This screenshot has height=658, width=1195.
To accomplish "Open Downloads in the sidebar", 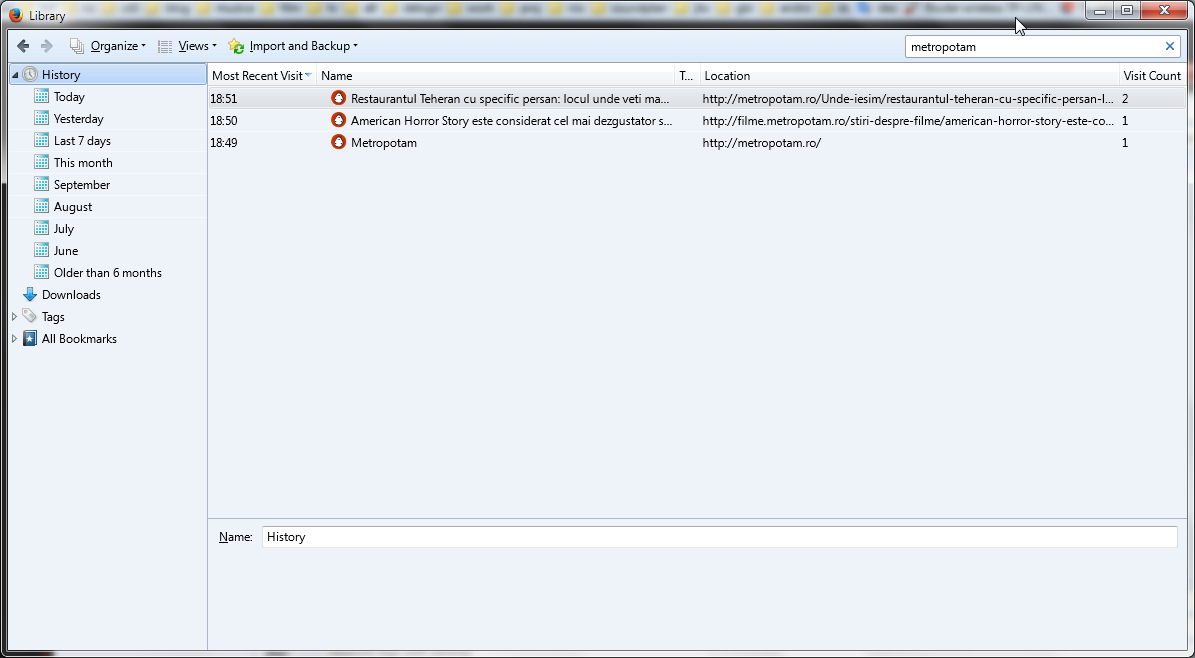I will (71, 295).
